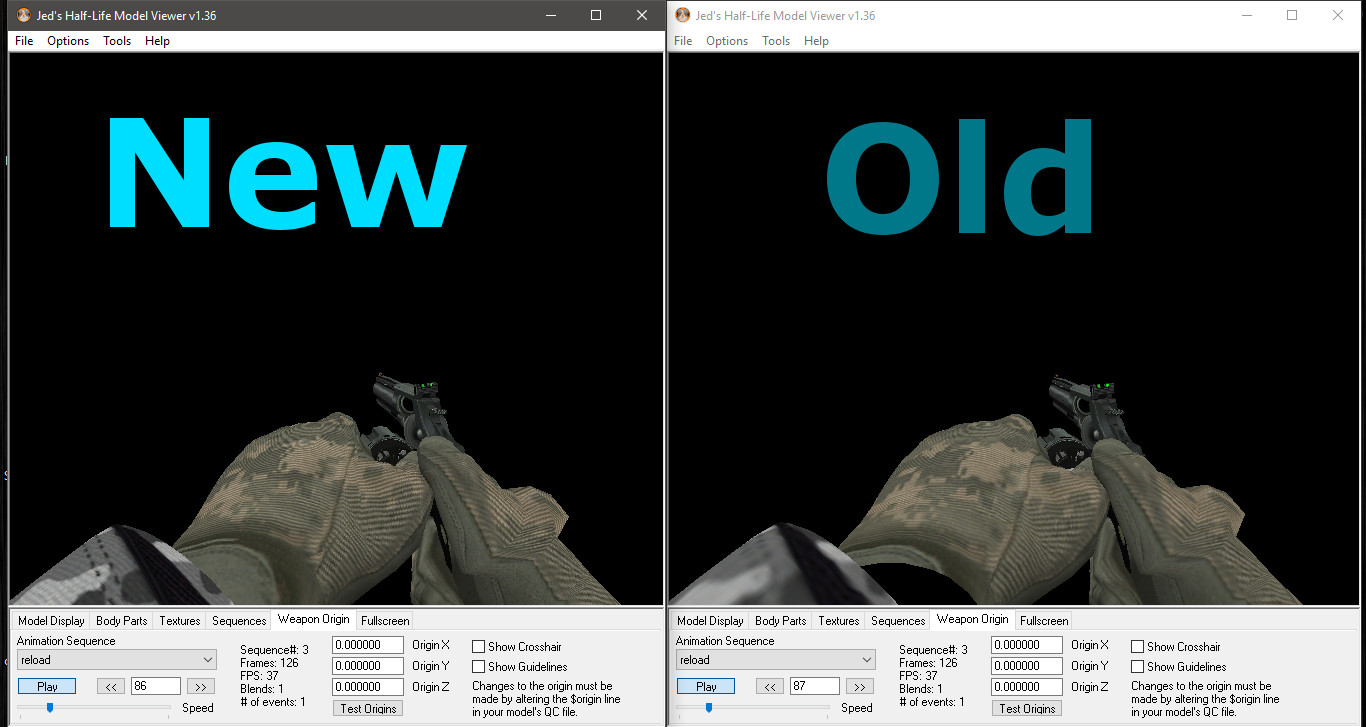The image size is (1366, 727).
Task: Open the Options menu in the New window
Action: [68, 41]
